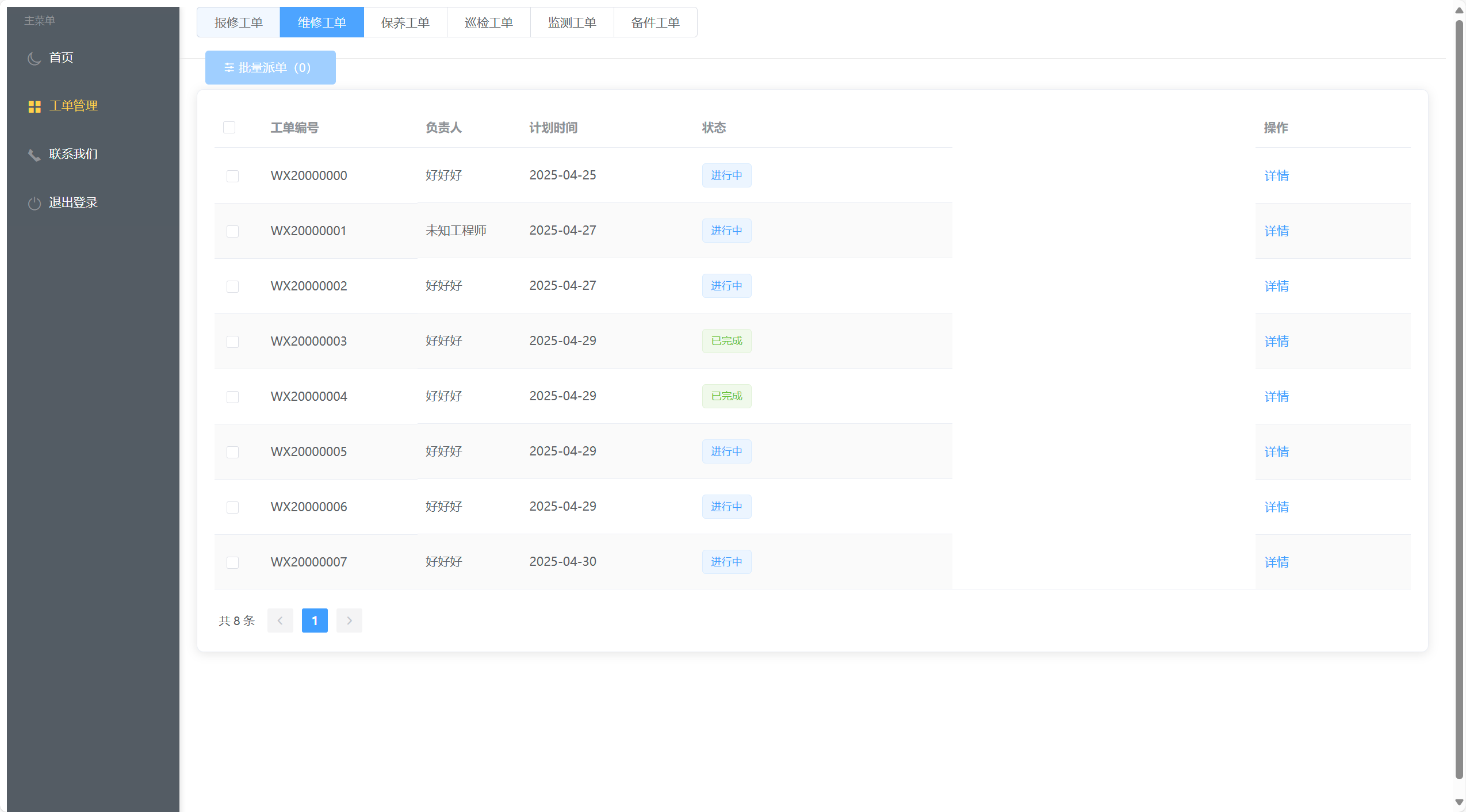
Task: Open the 保养工单 tab
Action: (405, 22)
